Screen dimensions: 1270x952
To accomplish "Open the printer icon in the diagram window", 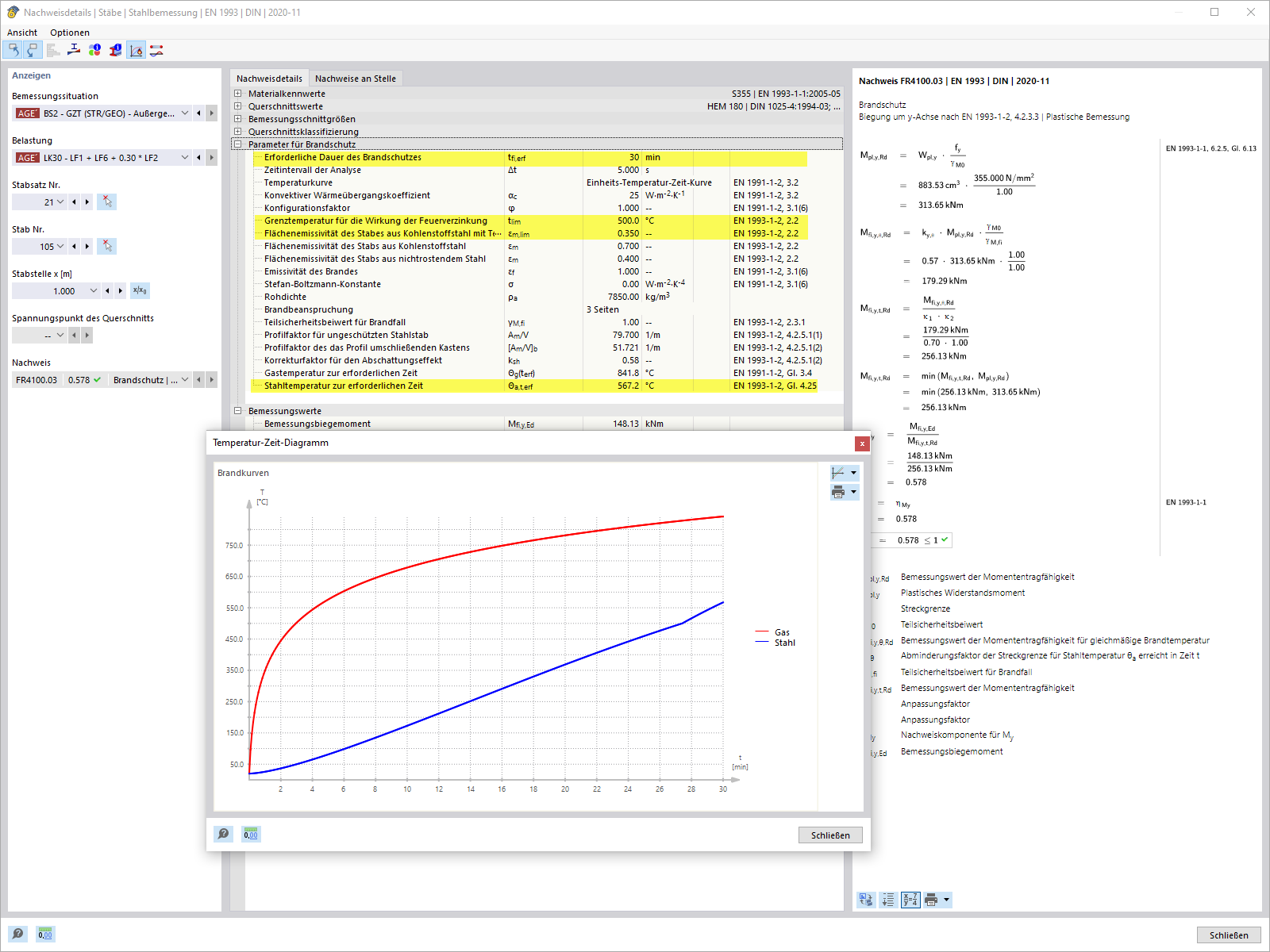I will click(x=839, y=492).
